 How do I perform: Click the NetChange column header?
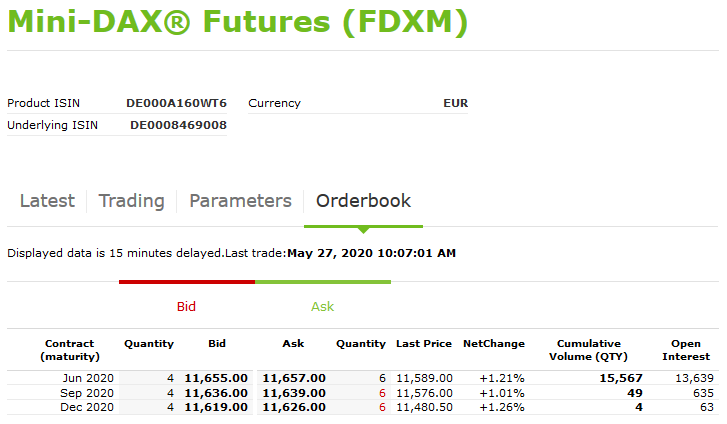pyautogui.click(x=494, y=344)
